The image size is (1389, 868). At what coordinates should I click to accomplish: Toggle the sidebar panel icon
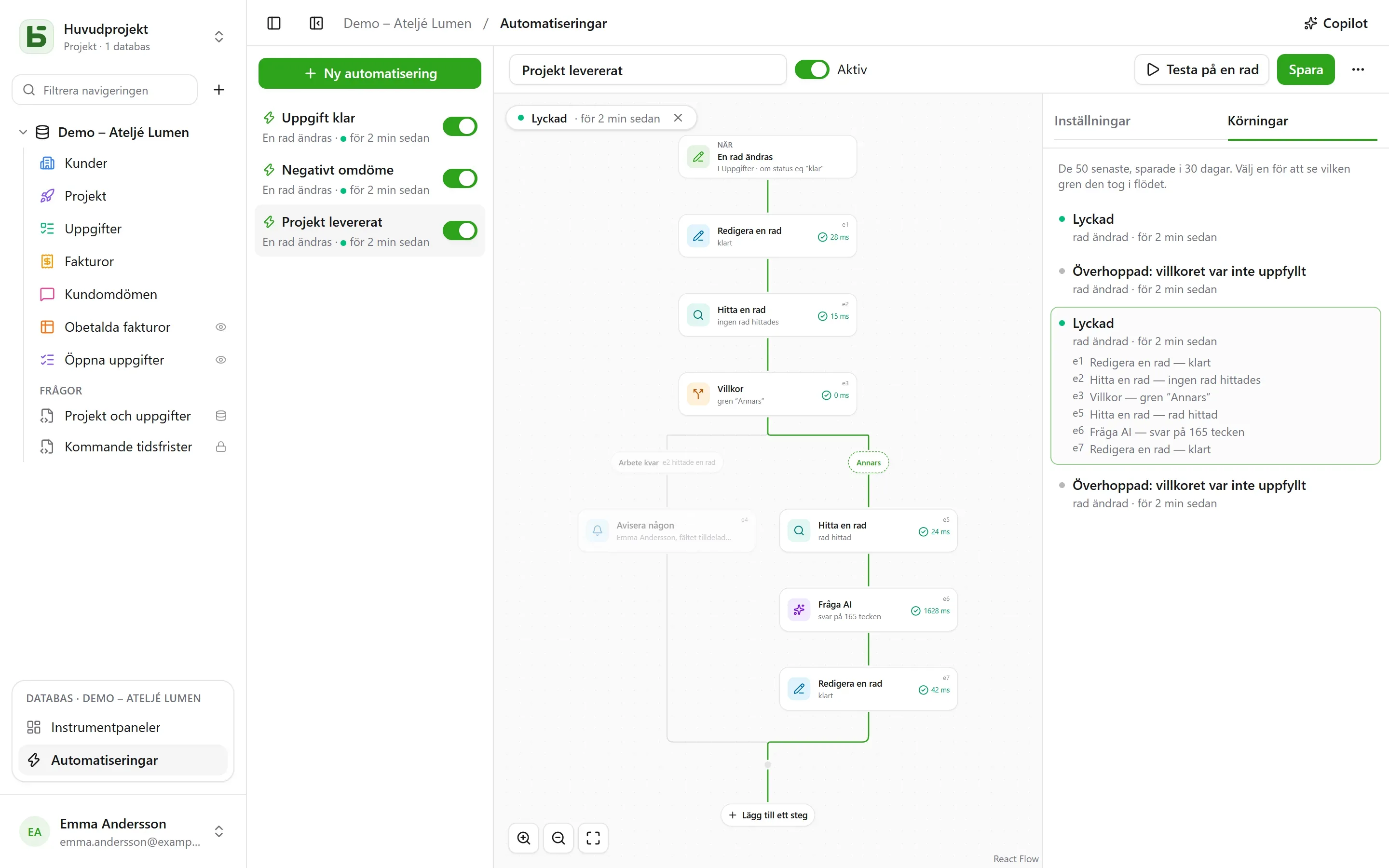pos(274,24)
